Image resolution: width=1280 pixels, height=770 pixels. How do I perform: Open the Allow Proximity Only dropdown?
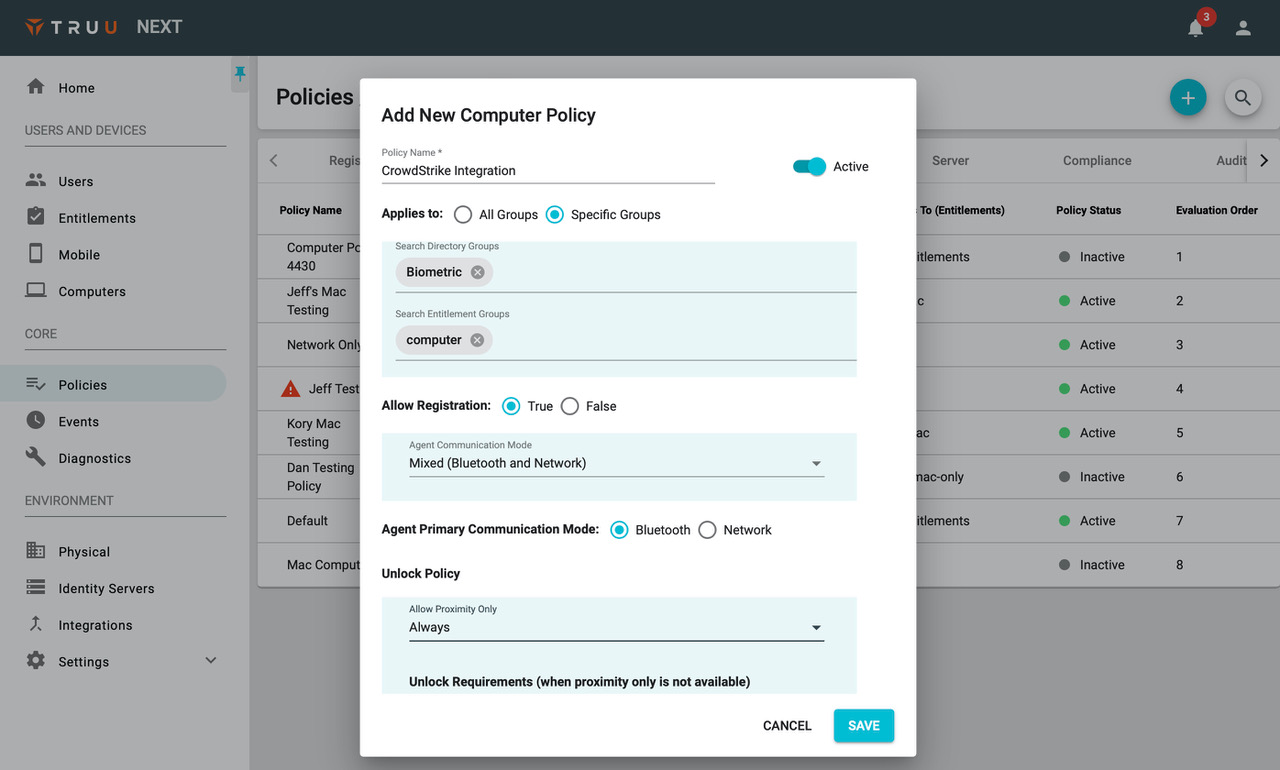tap(816, 627)
